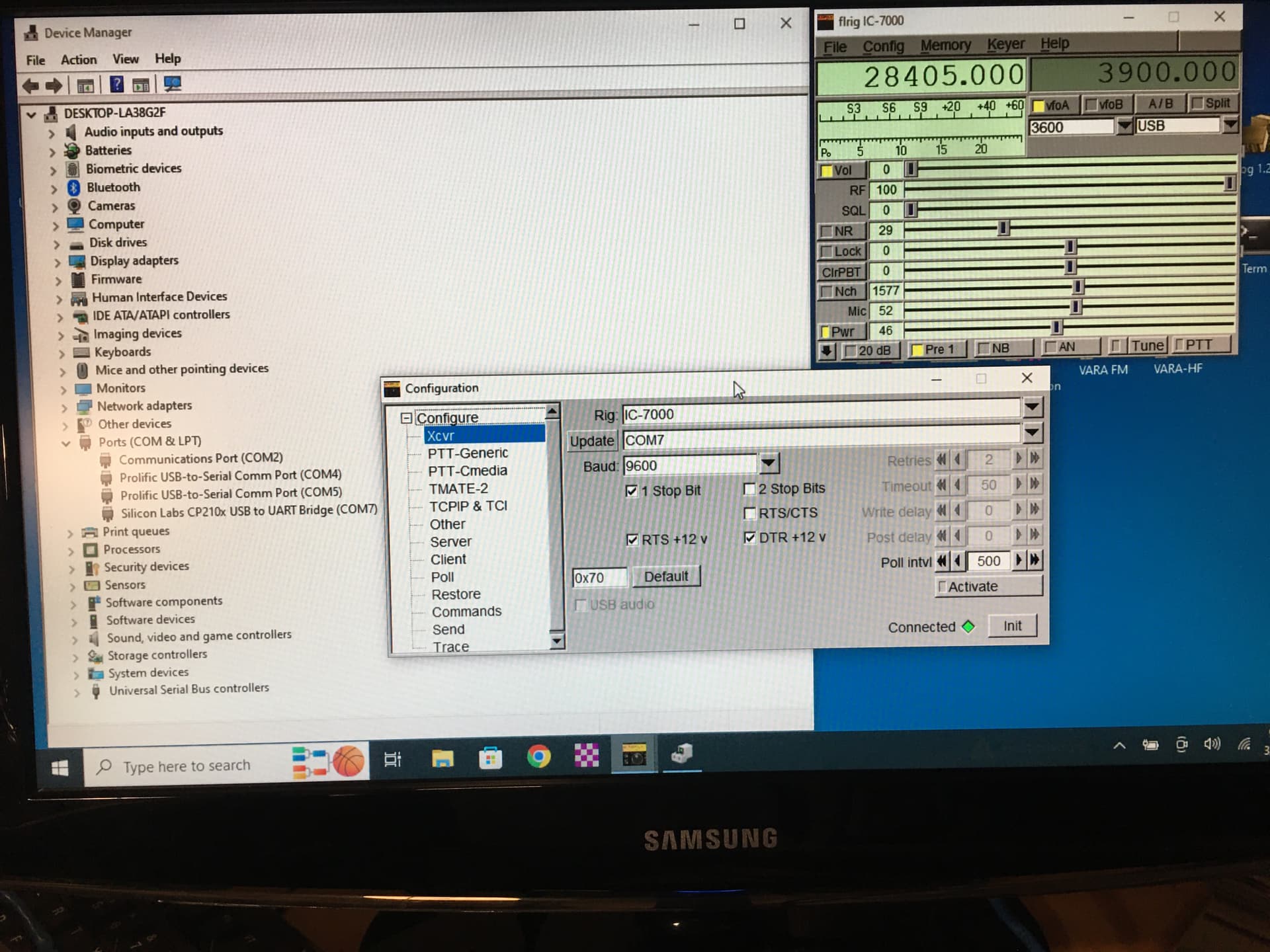Screen dimensions: 1270x952
Task: Click the Pwr slider track
Action: pyautogui.click(x=1070, y=326)
